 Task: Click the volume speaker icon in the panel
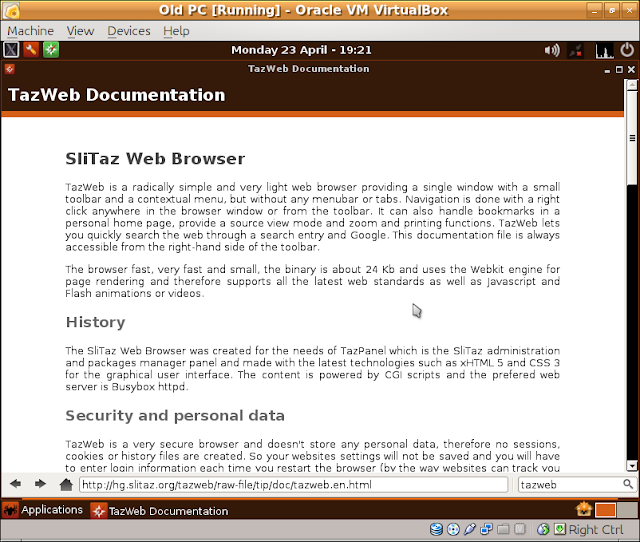click(x=552, y=51)
